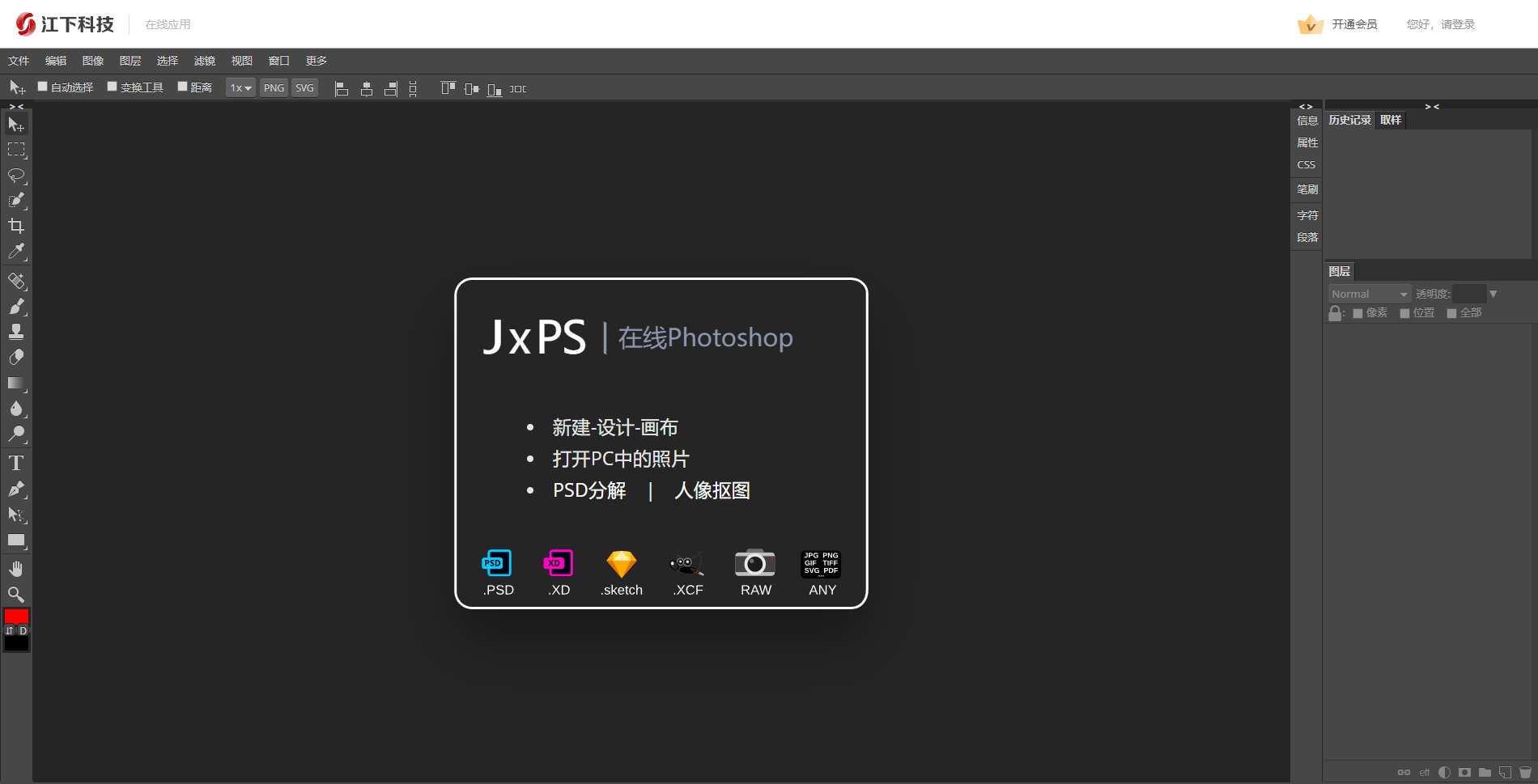Viewport: 1538px width, 784px height.
Task: Click the new folder icon in layers panel
Action: [x=1485, y=773]
